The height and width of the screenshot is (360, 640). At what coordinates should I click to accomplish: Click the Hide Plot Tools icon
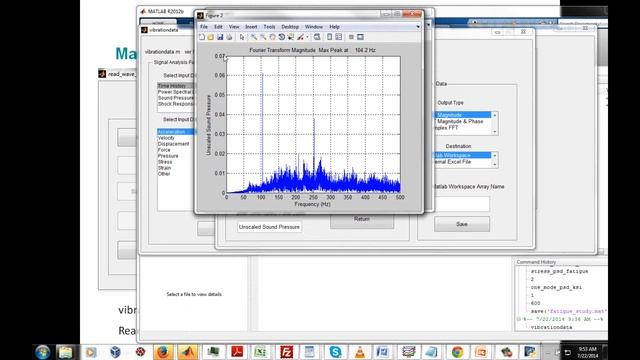[x=351, y=37]
